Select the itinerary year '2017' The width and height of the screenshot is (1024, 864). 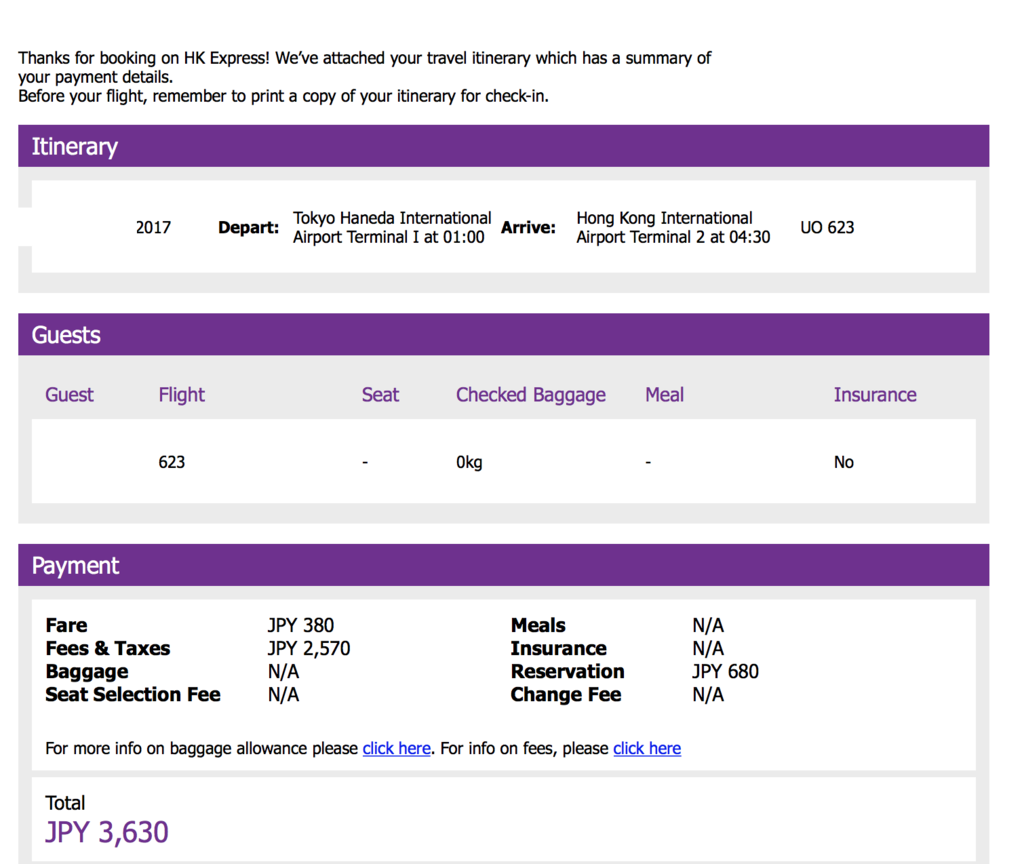(153, 227)
